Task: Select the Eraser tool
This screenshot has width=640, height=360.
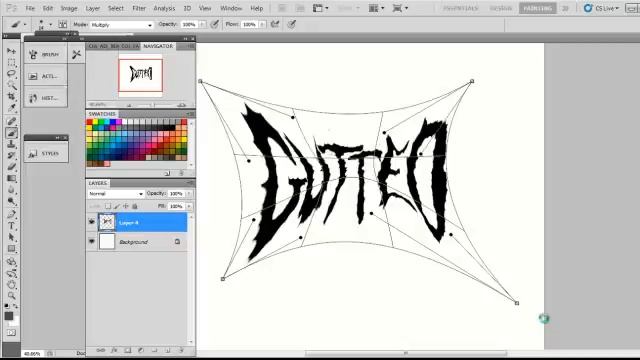Action: (11, 167)
